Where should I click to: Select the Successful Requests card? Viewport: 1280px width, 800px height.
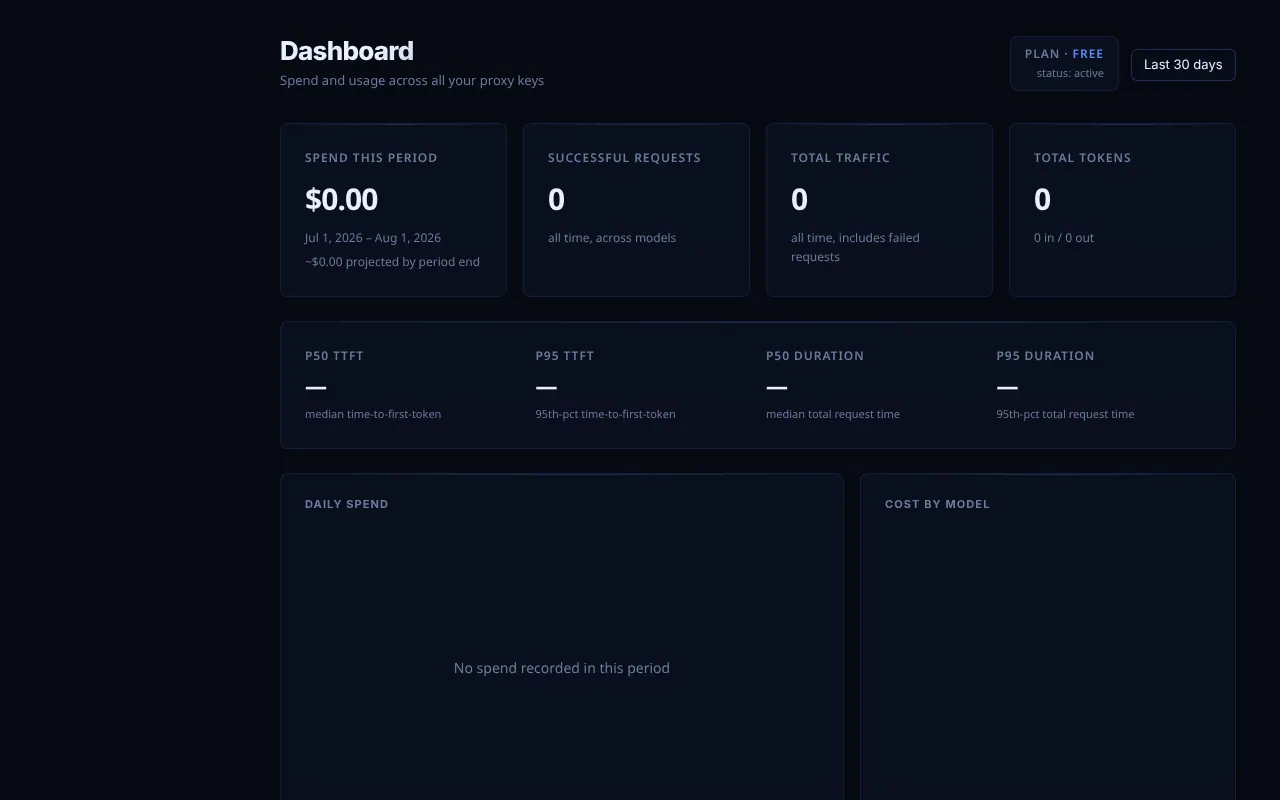pos(636,210)
